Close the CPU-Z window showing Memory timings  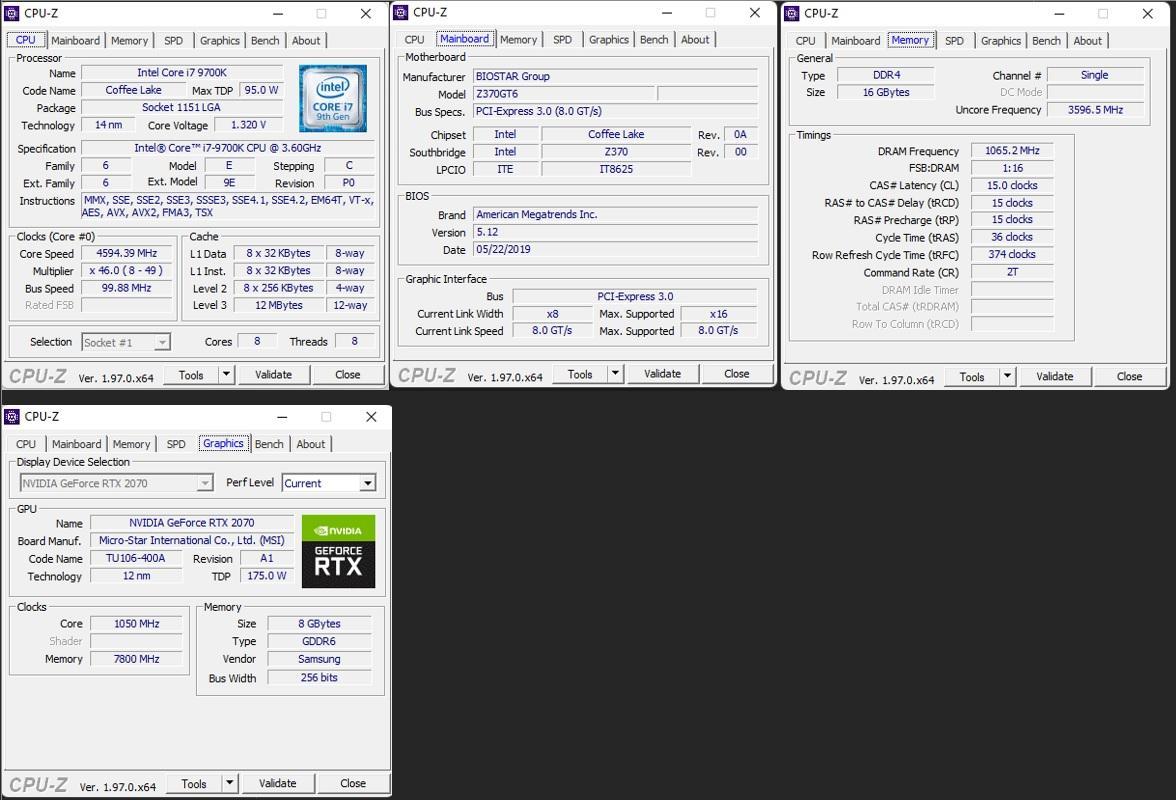point(1148,13)
